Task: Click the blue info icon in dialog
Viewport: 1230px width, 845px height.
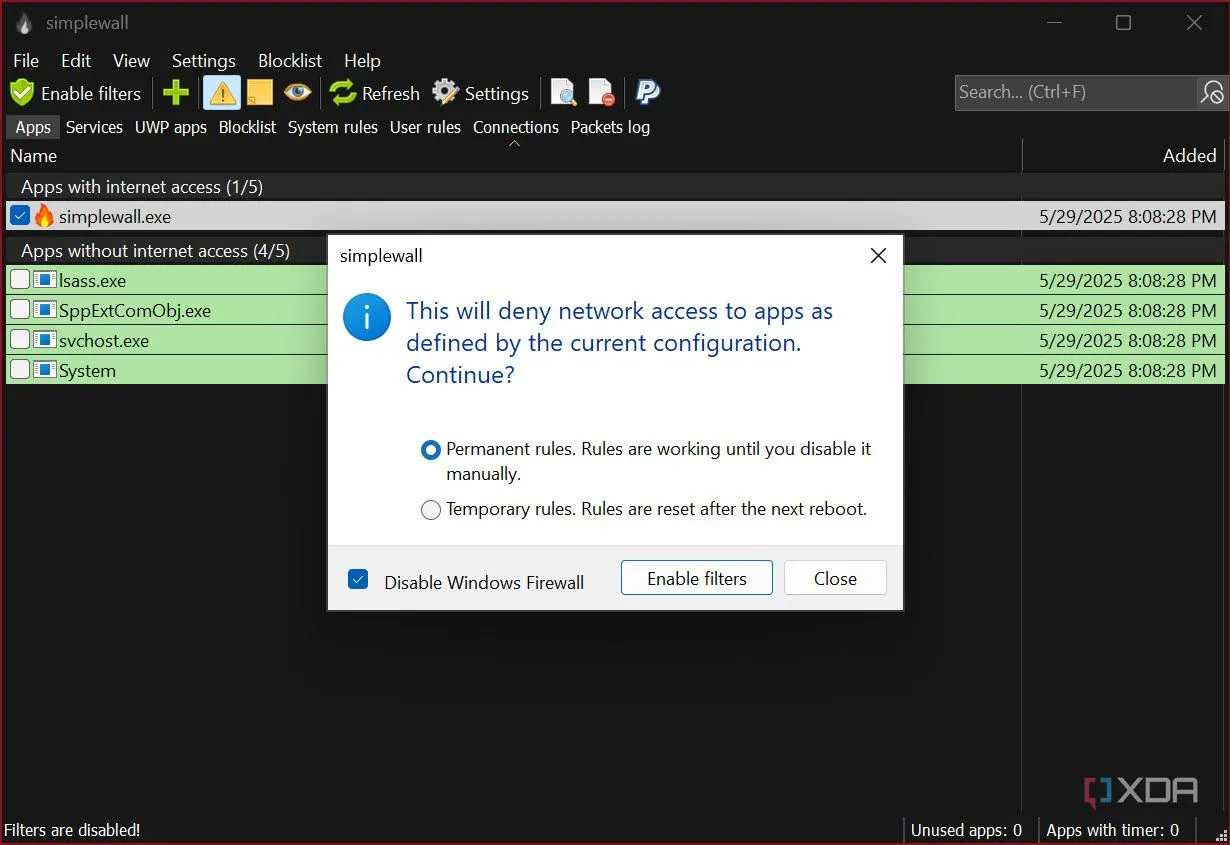Action: pos(367,317)
